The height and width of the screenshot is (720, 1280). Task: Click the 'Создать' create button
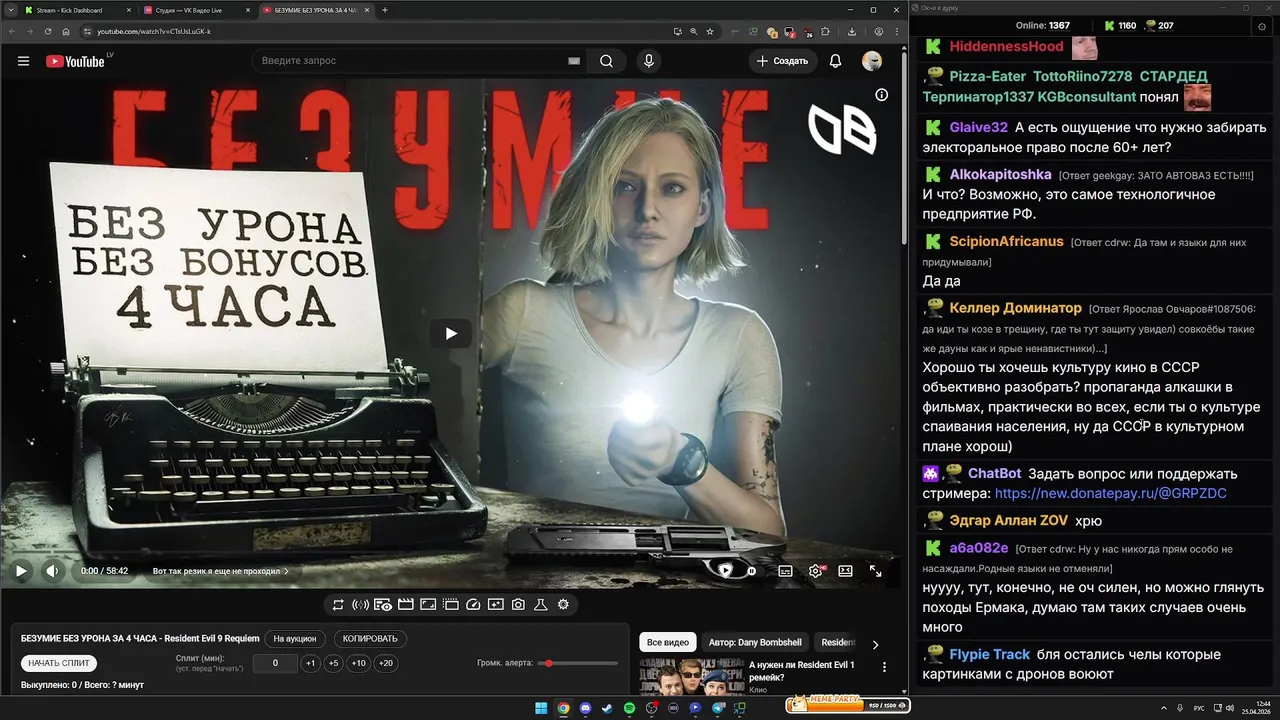pyautogui.click(x=783, y=61)
